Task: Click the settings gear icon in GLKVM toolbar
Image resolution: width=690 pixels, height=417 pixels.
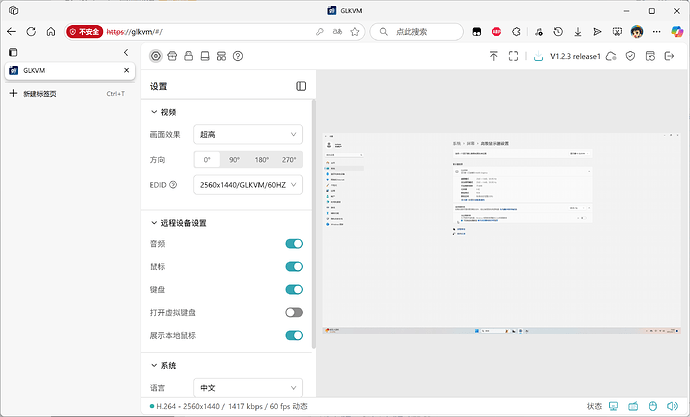Action: point(156,56)
